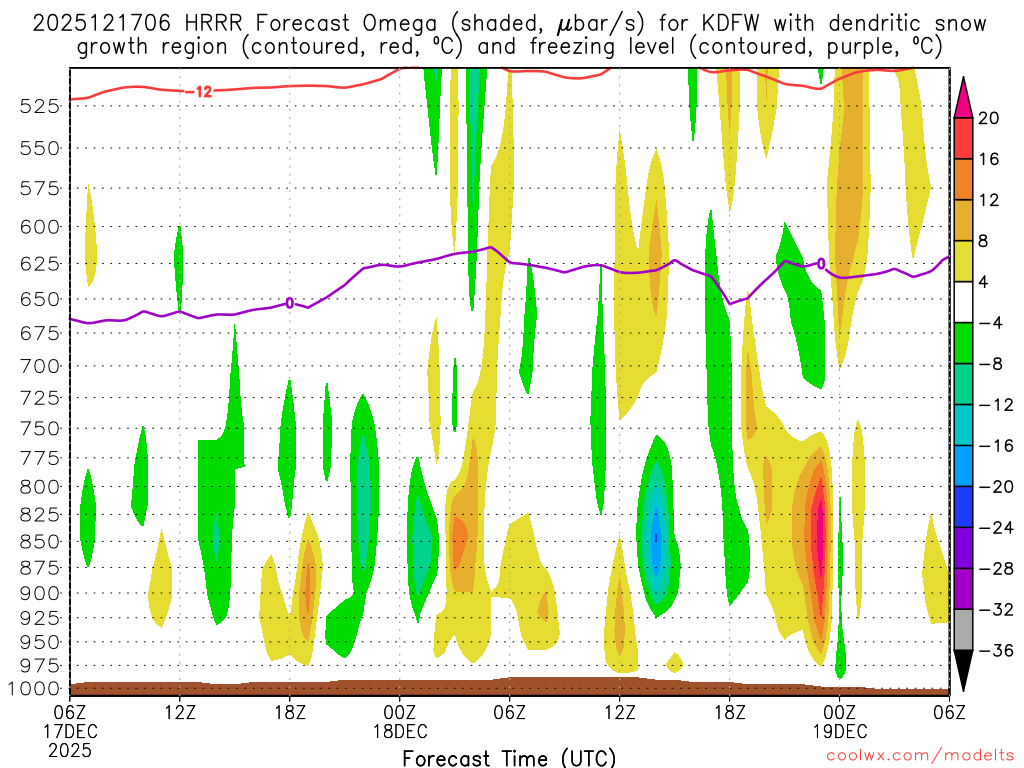Click the 00Z 19DEC time label
1024x768 pixels.
pos(840,721)
